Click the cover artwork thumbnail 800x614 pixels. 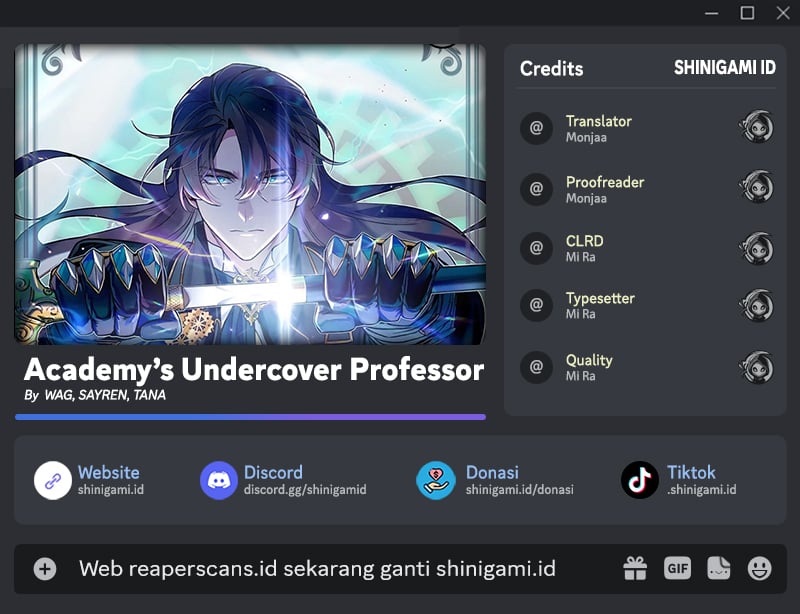click(250, 194)
